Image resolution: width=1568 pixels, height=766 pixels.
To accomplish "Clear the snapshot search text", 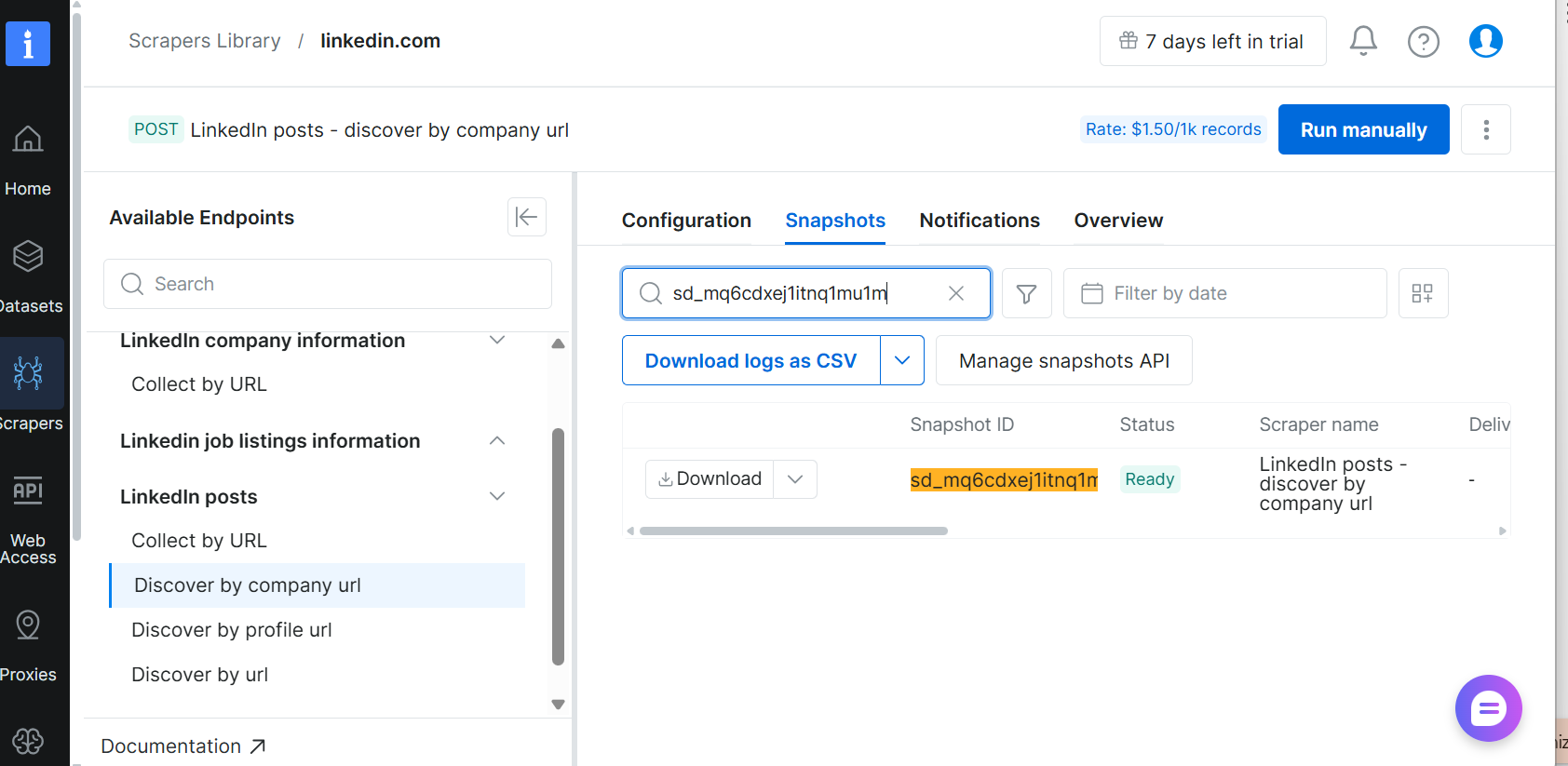I will (x=955, y=293).
